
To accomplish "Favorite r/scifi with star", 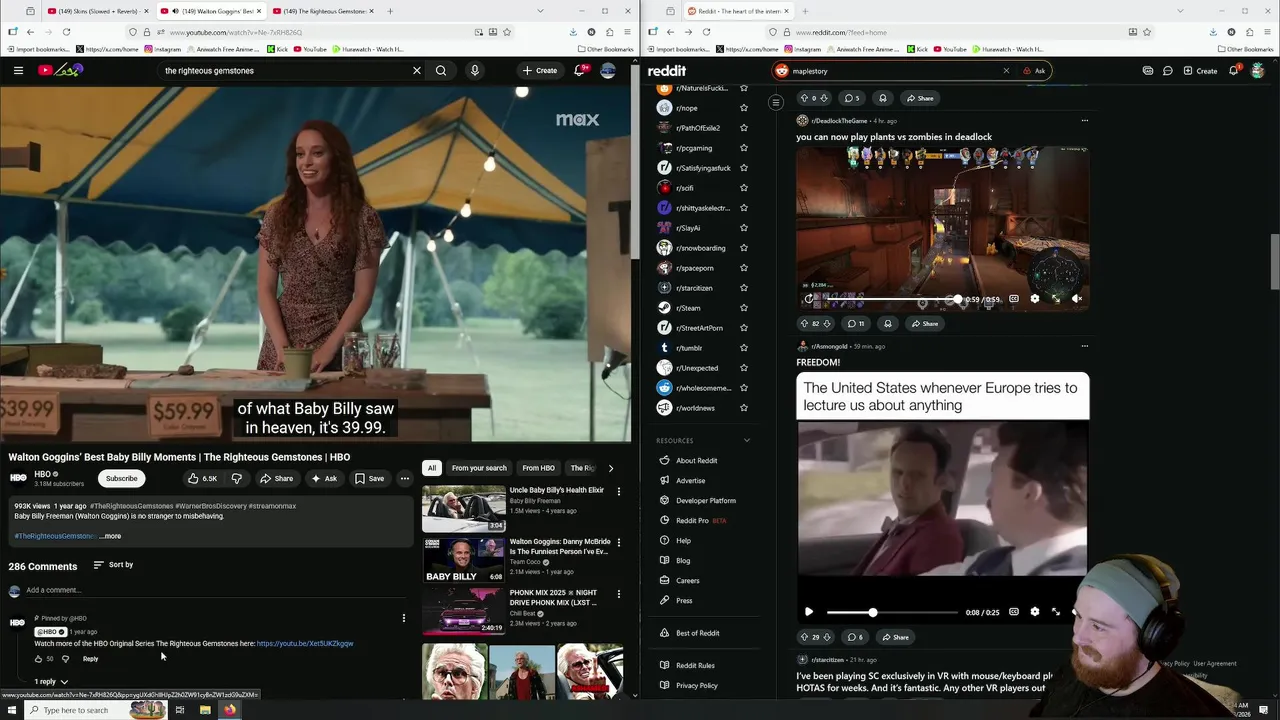I will [x=743, y=188].
